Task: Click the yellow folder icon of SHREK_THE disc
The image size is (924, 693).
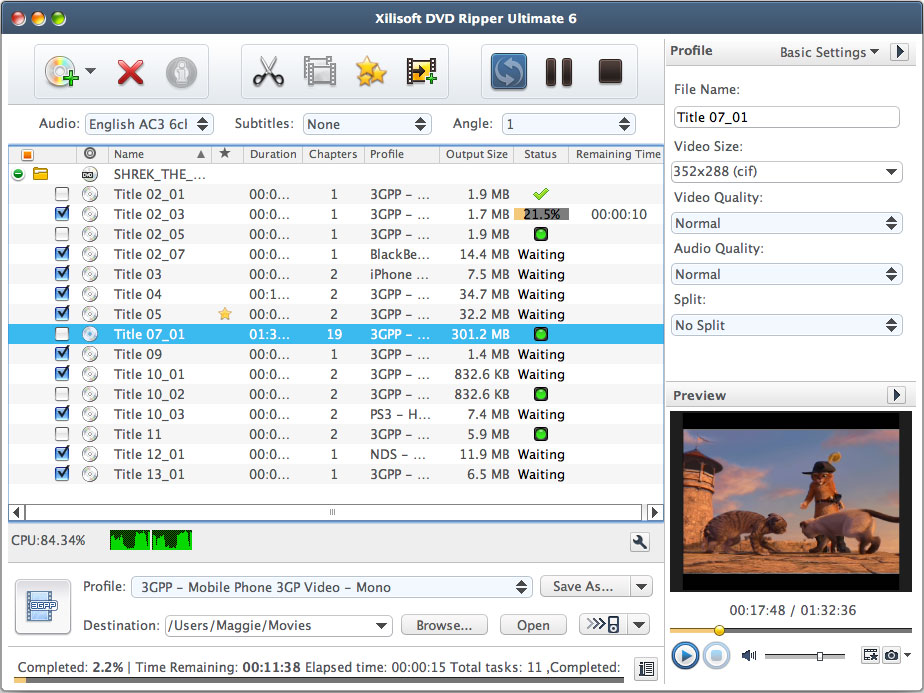Action: click(x=41, y=174)
